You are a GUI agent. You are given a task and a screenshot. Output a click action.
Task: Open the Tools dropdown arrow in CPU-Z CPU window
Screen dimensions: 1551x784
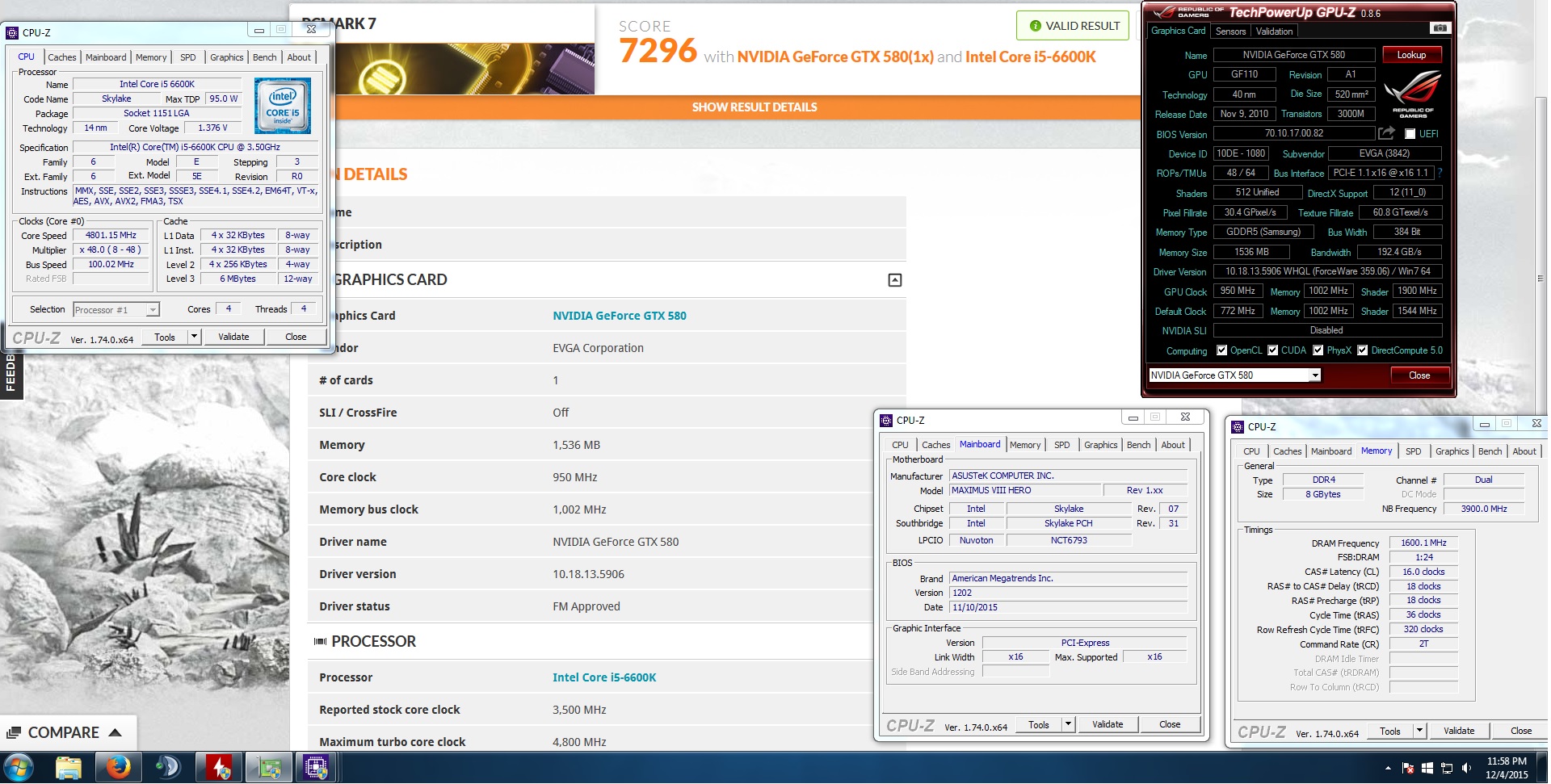pyautogui.click(x=194, y=337)
